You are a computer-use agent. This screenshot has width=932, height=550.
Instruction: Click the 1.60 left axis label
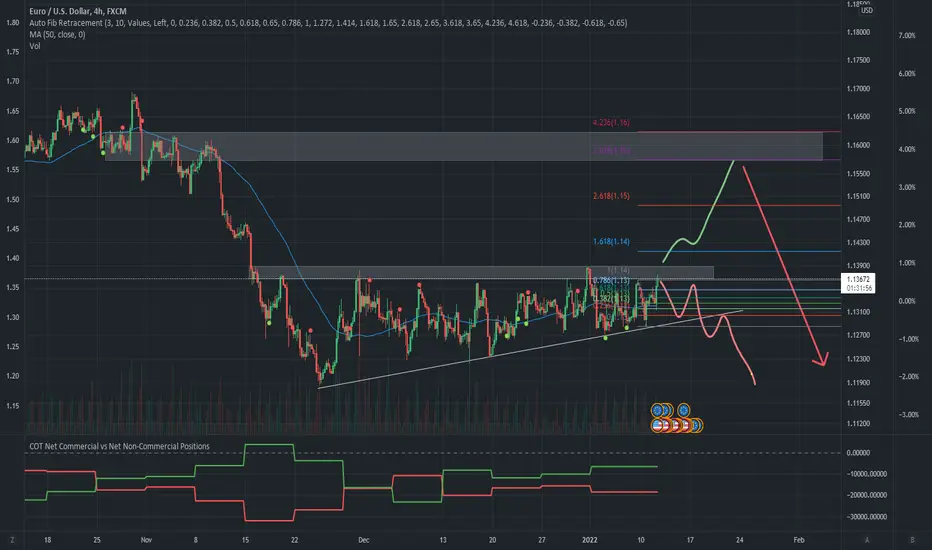(x=12, y=140)
